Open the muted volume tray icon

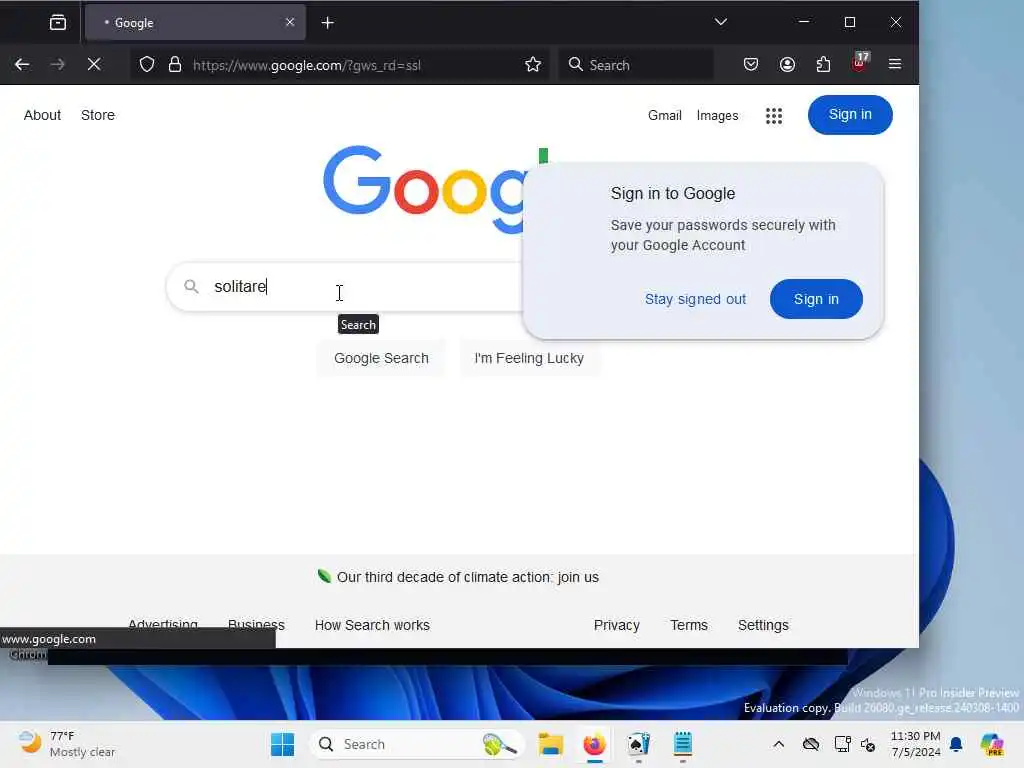point(868,744)
